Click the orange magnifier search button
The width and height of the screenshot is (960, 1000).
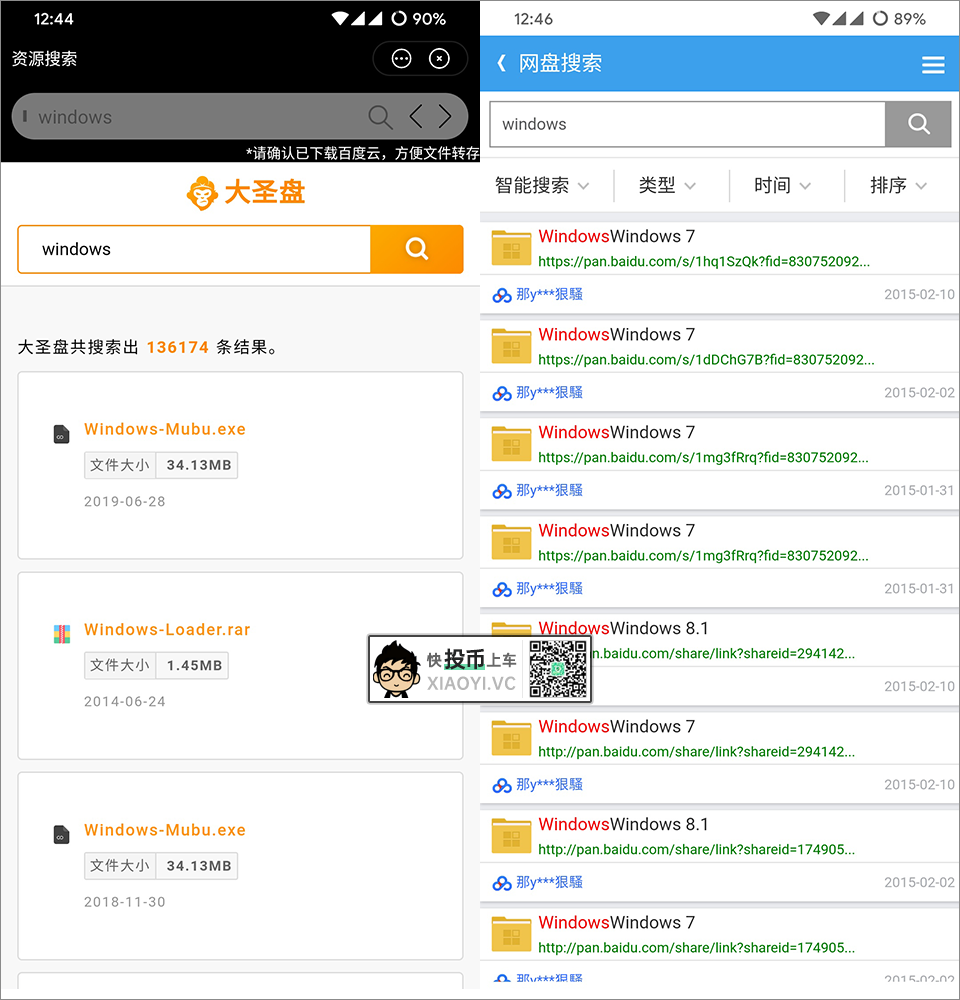tap(417, 248)
